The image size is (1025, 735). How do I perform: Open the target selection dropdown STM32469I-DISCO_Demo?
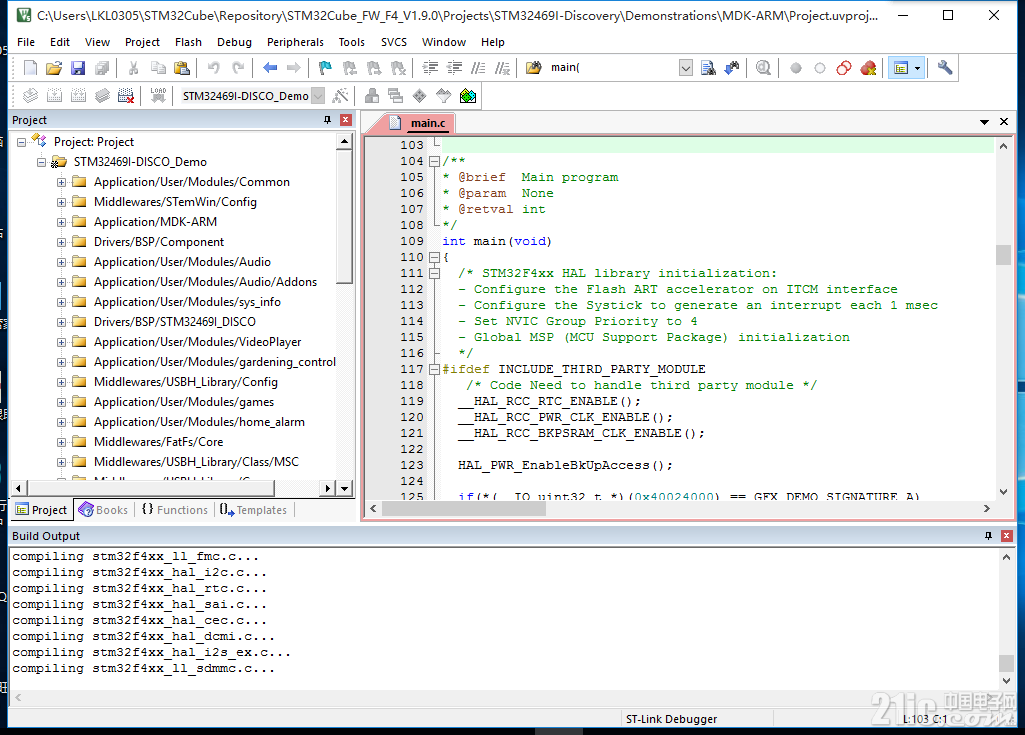[x=318, y=96]
